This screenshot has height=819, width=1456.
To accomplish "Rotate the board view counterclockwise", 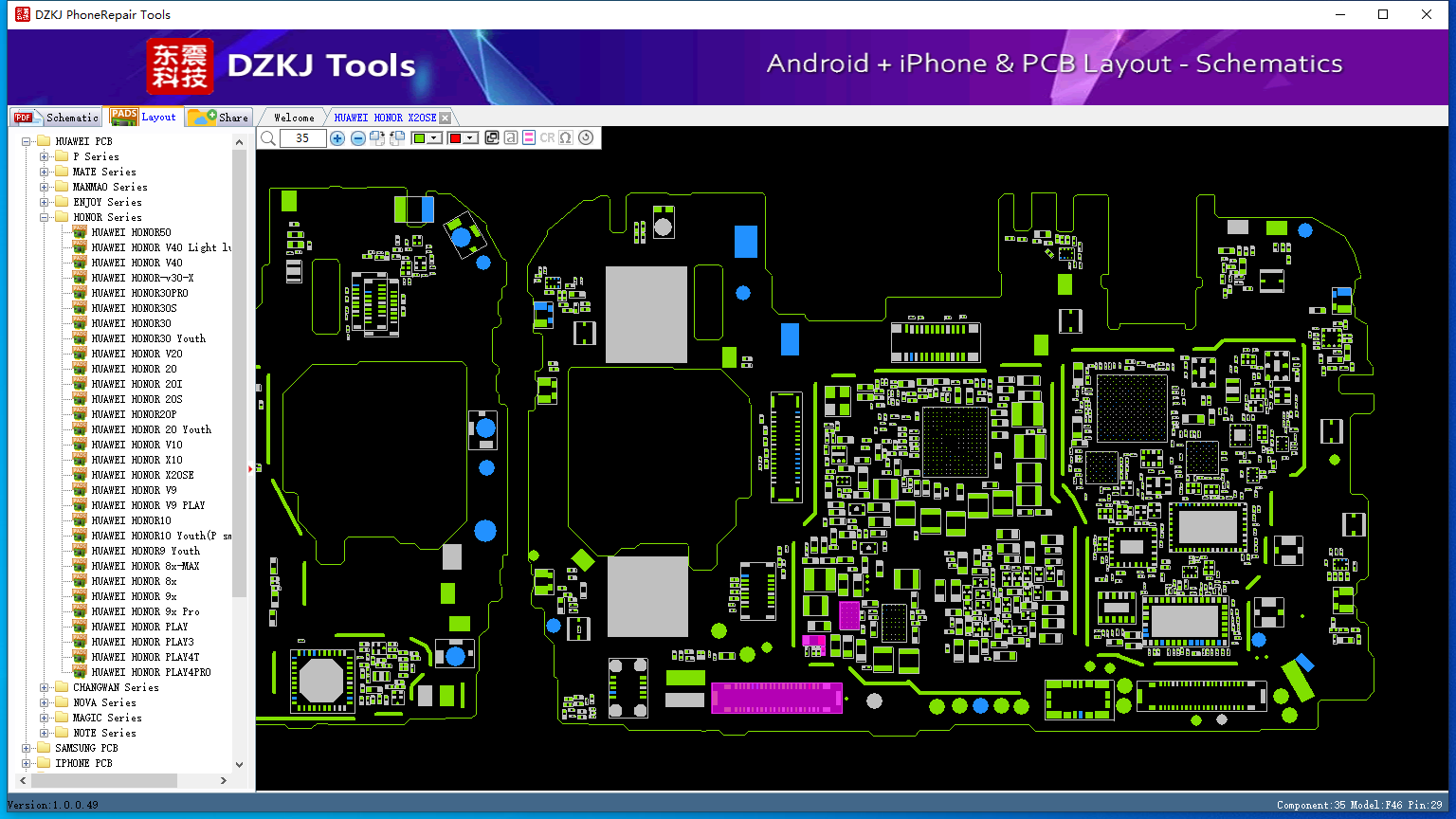I will click(397, 138).
